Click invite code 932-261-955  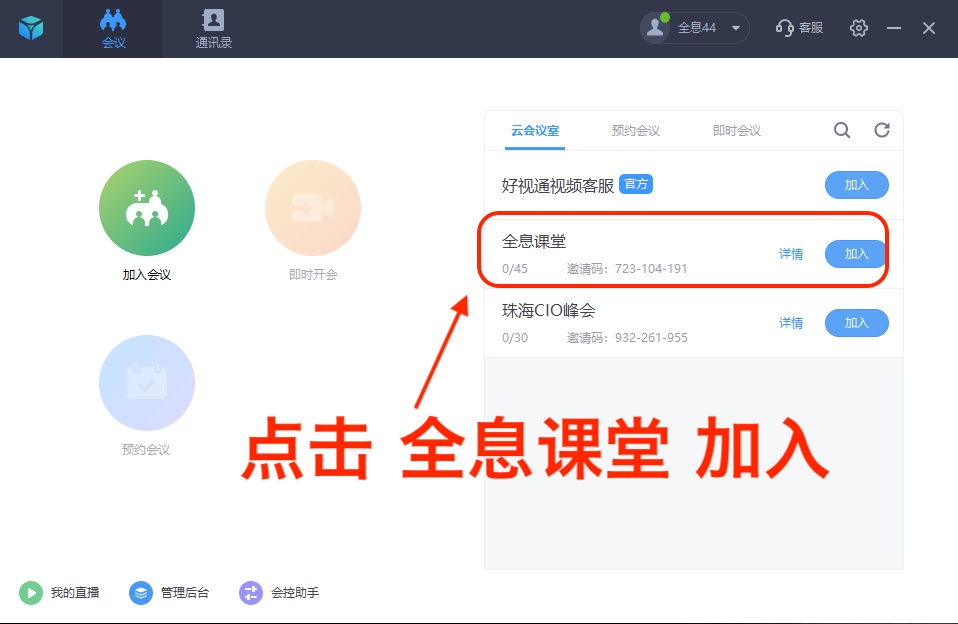coord(651,338)
